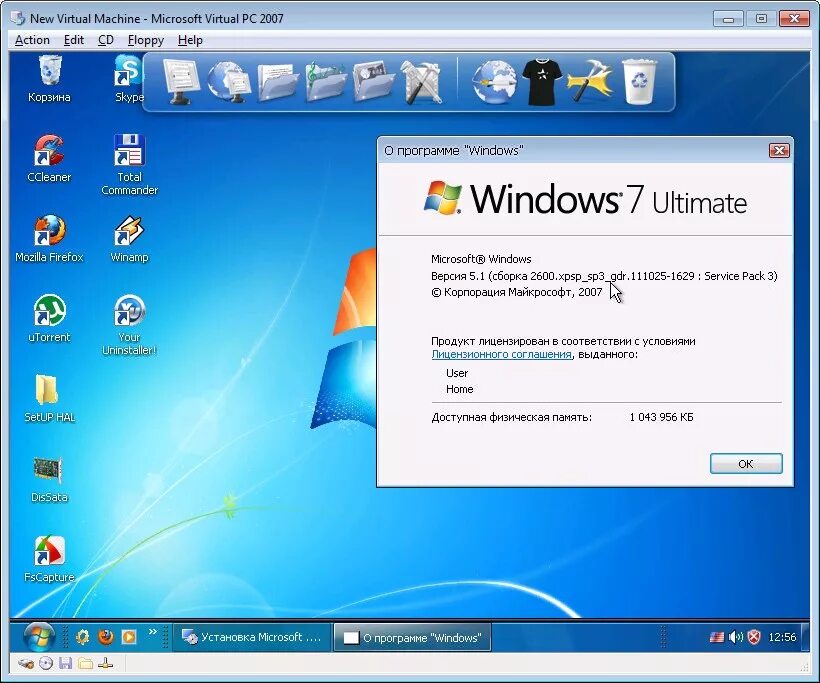
Task: Click the Virtual PC shared folders status icon
Action: 85,664
